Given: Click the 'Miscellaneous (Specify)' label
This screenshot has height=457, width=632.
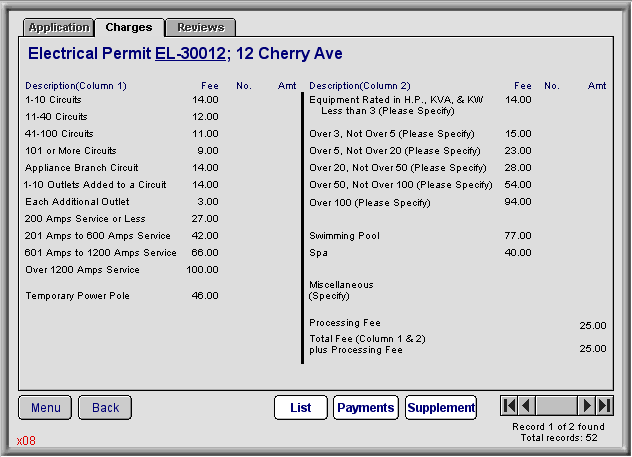Looking at the screenshot, I should coord(341,290).
